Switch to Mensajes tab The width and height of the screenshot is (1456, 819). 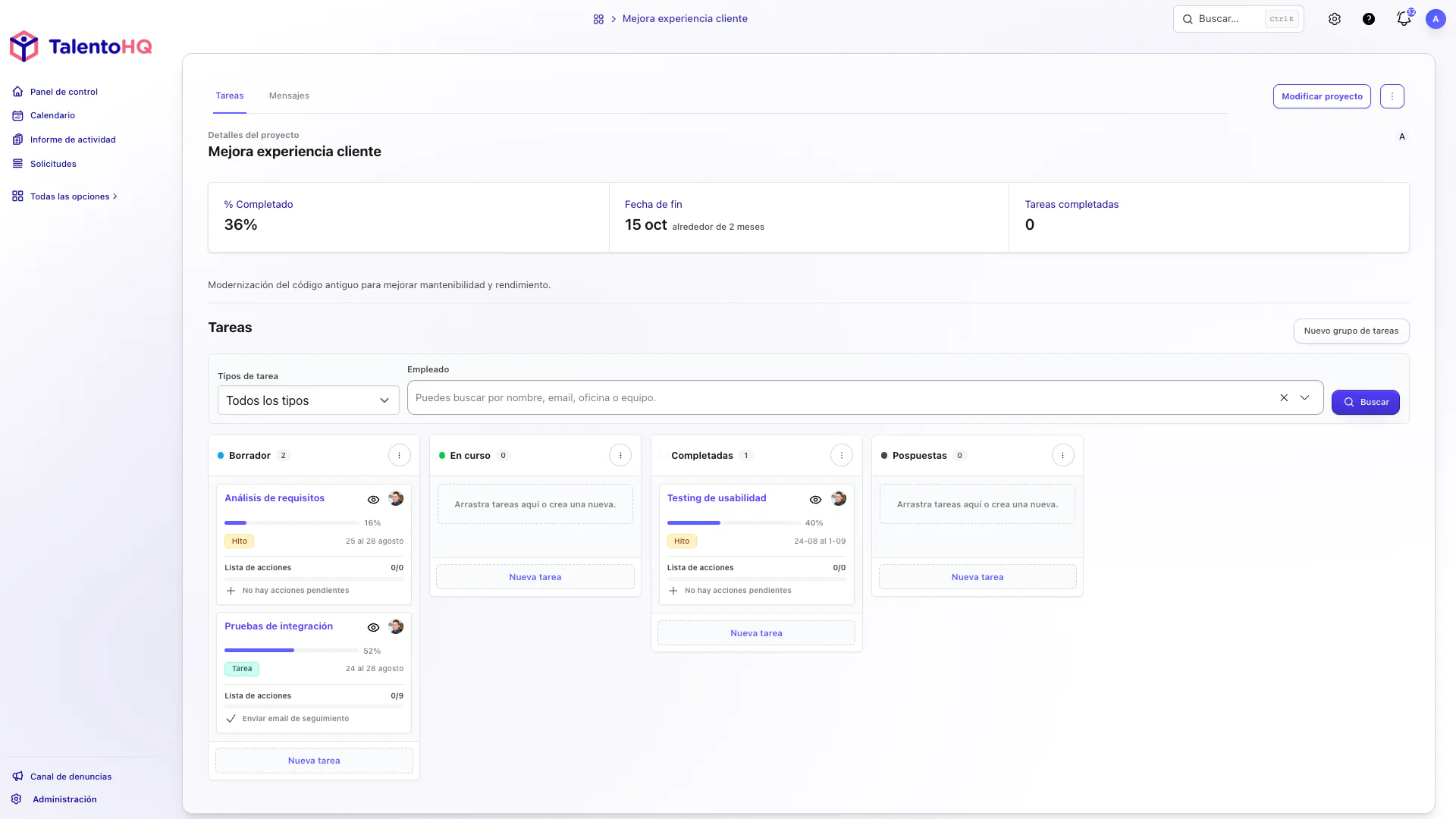point(289,96)
